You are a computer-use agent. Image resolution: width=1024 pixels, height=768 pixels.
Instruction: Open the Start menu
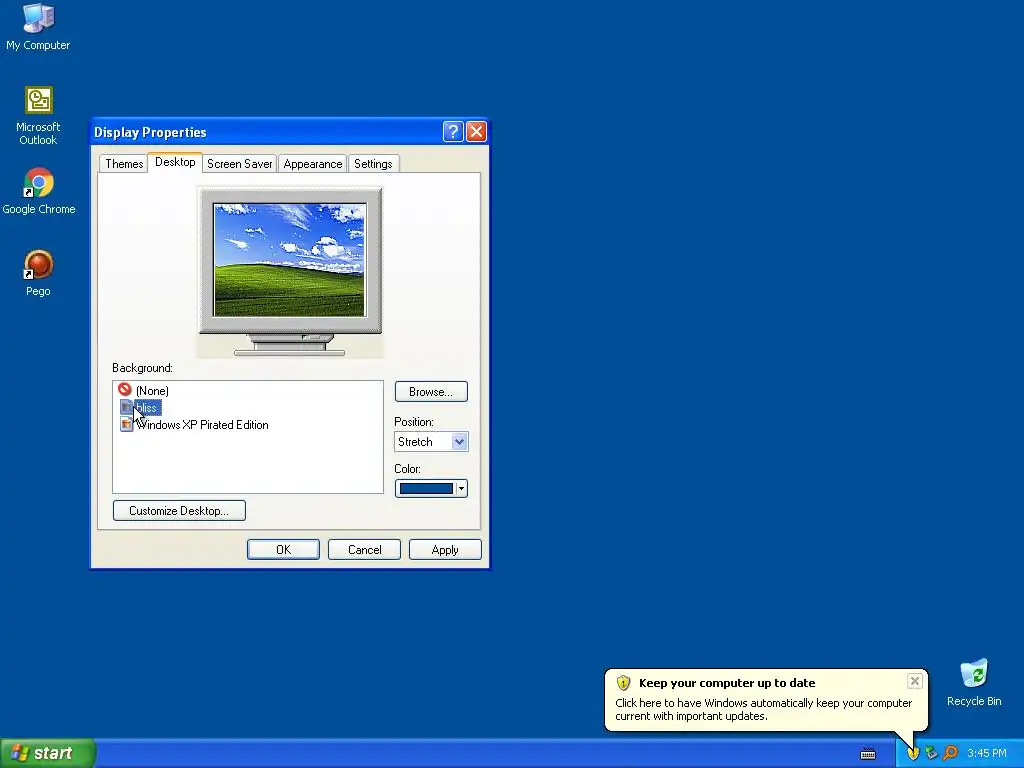tap(48, 753)
